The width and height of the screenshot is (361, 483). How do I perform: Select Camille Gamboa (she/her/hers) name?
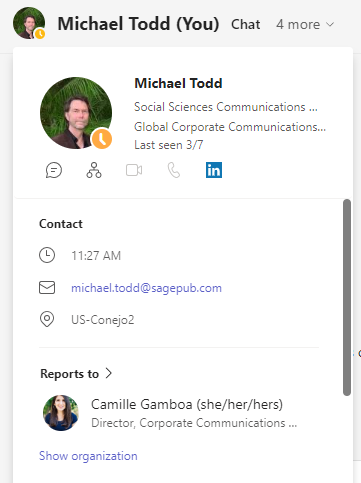(x=187, y=404)
